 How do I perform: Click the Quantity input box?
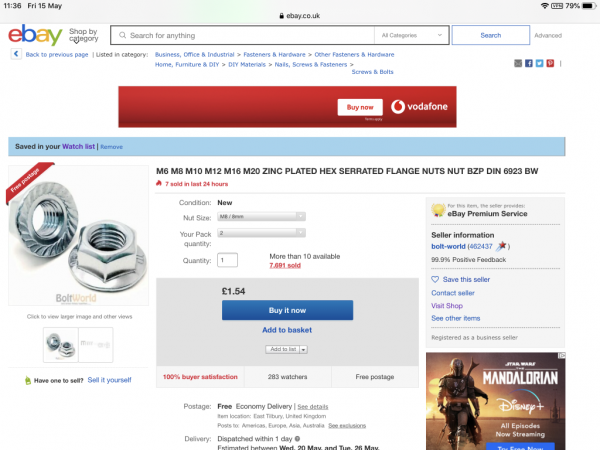click(x=228, y=260)
